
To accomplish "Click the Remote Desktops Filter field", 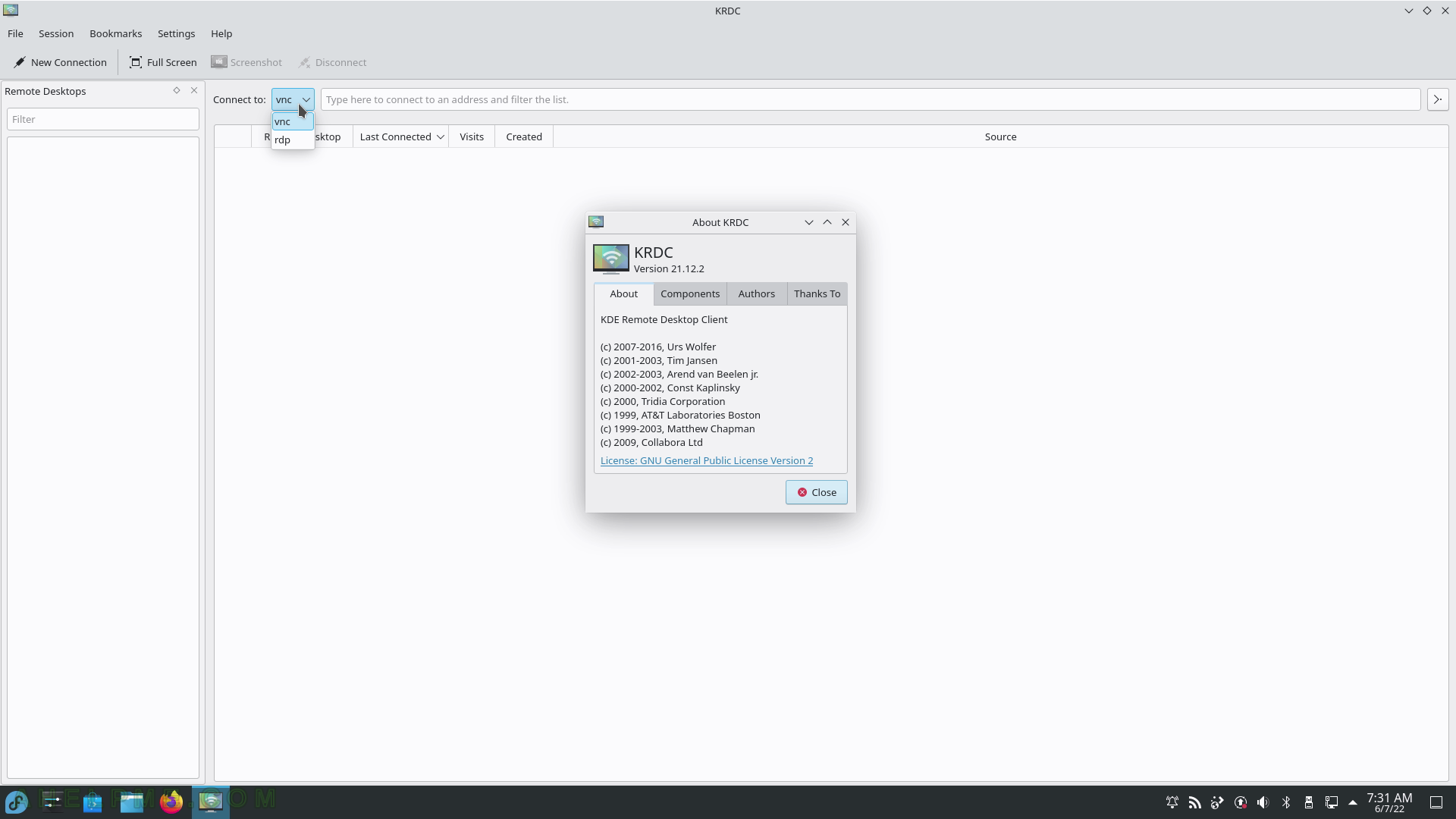I will (103, 119).
